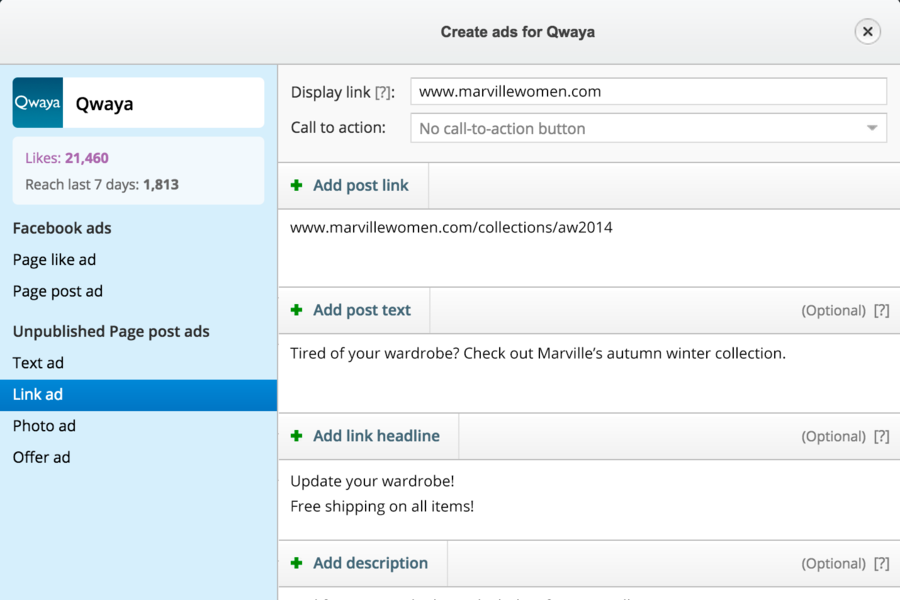The width and height of the screenshot is (900, 600).
Task: Click the link headline text area
Action: [x=588, y=499]
